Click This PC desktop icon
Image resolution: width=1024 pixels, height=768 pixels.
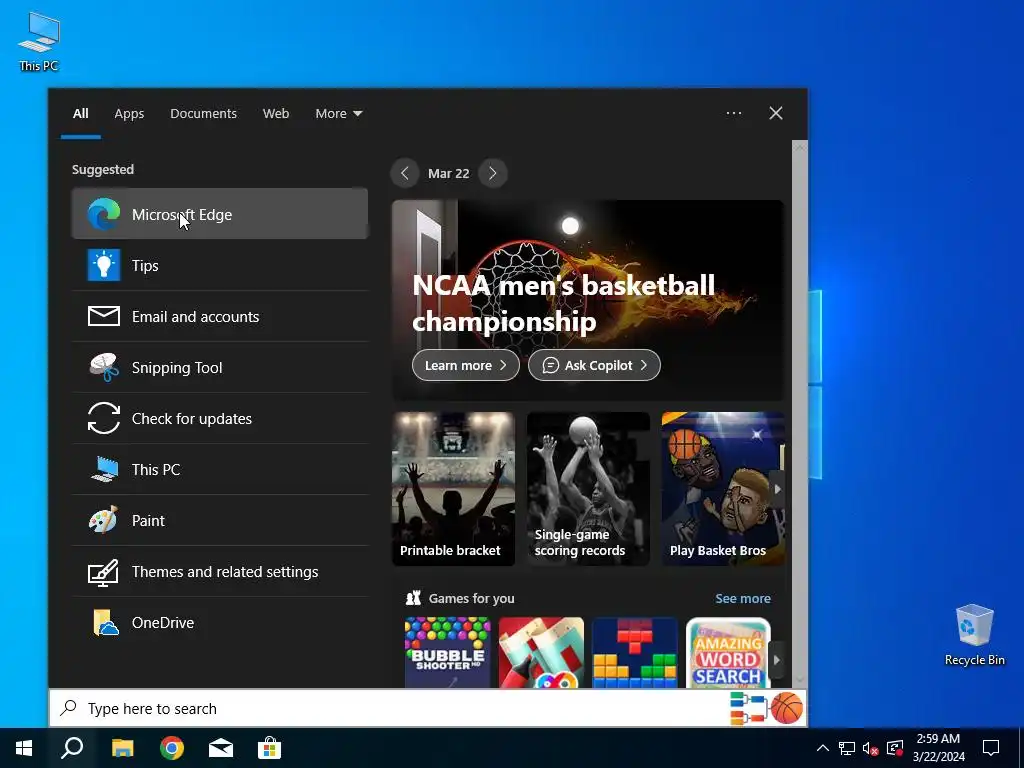coord(39,41)
